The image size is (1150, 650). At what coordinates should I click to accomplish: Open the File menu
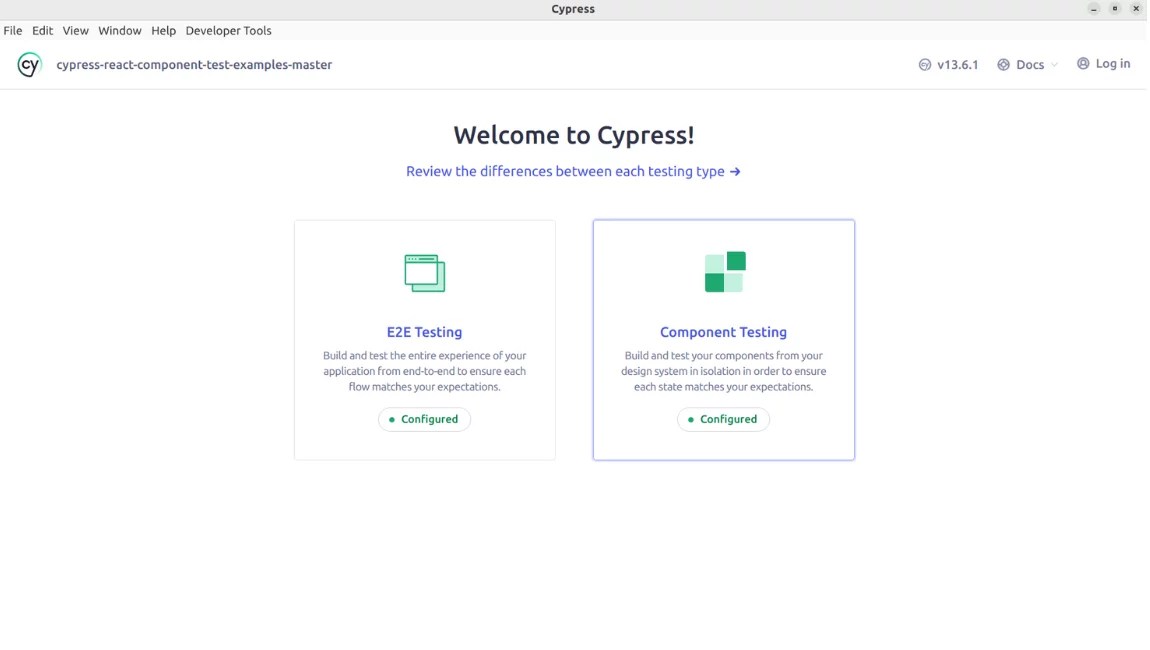[x=12, y=30]
